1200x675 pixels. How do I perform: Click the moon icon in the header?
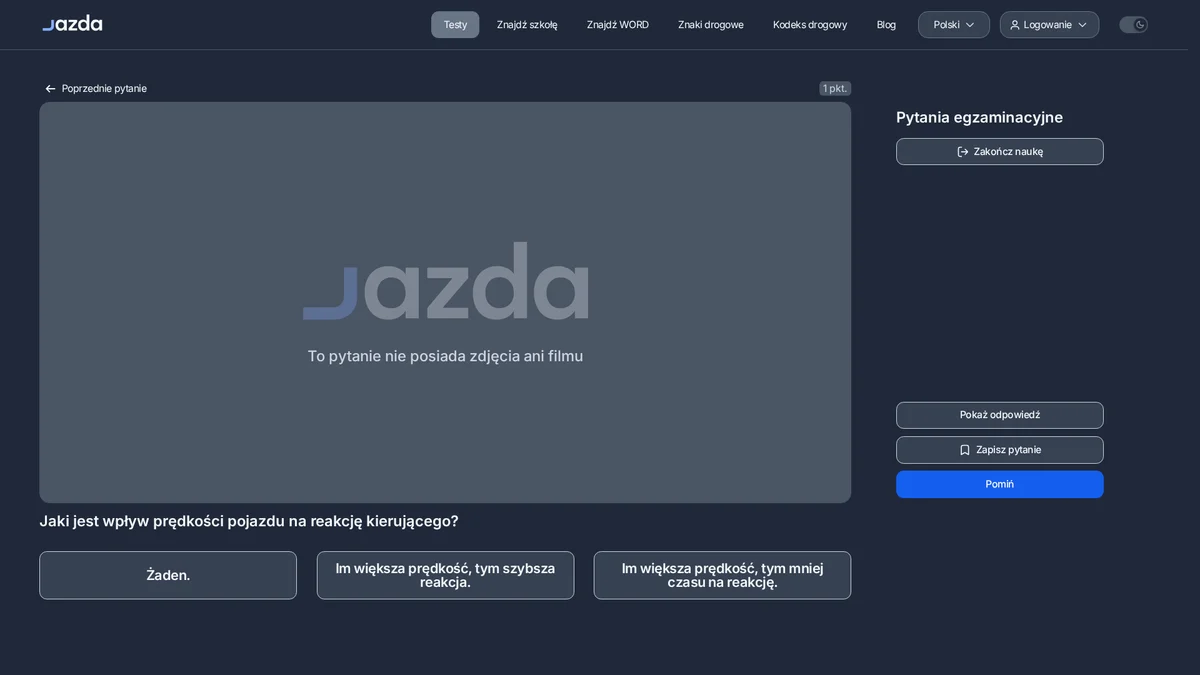point(1140,25)
